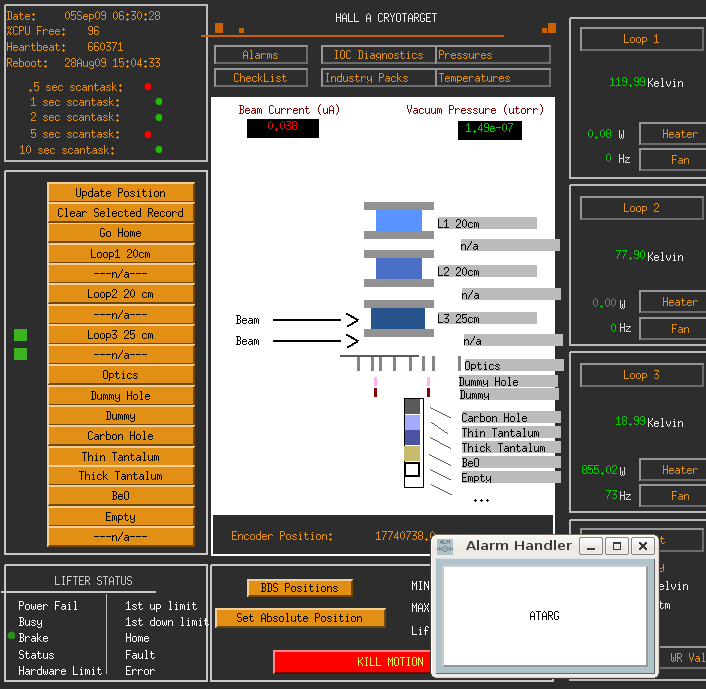This screenshot has width=706, height=689.
Task: Open the Loop 3 detail panel
Action: [642, 375]
